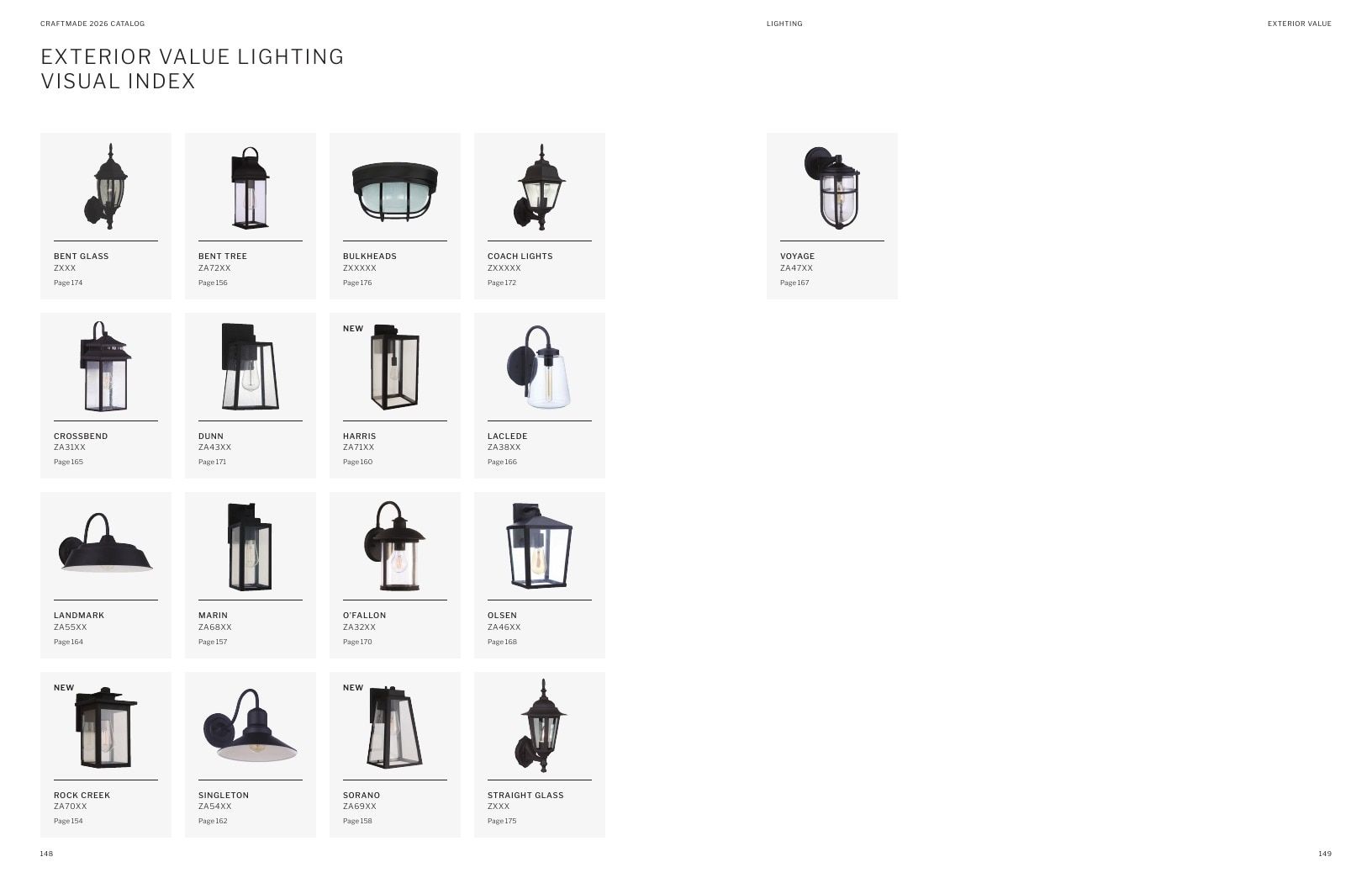Viewport: 1372px width, 878px height.
Task: Click "Page 172" beneath Coach Lights
Action: click(x=502, y=283)
